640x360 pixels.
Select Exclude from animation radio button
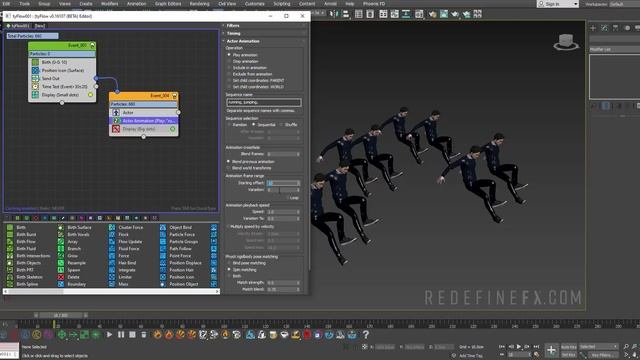point(229,74)
